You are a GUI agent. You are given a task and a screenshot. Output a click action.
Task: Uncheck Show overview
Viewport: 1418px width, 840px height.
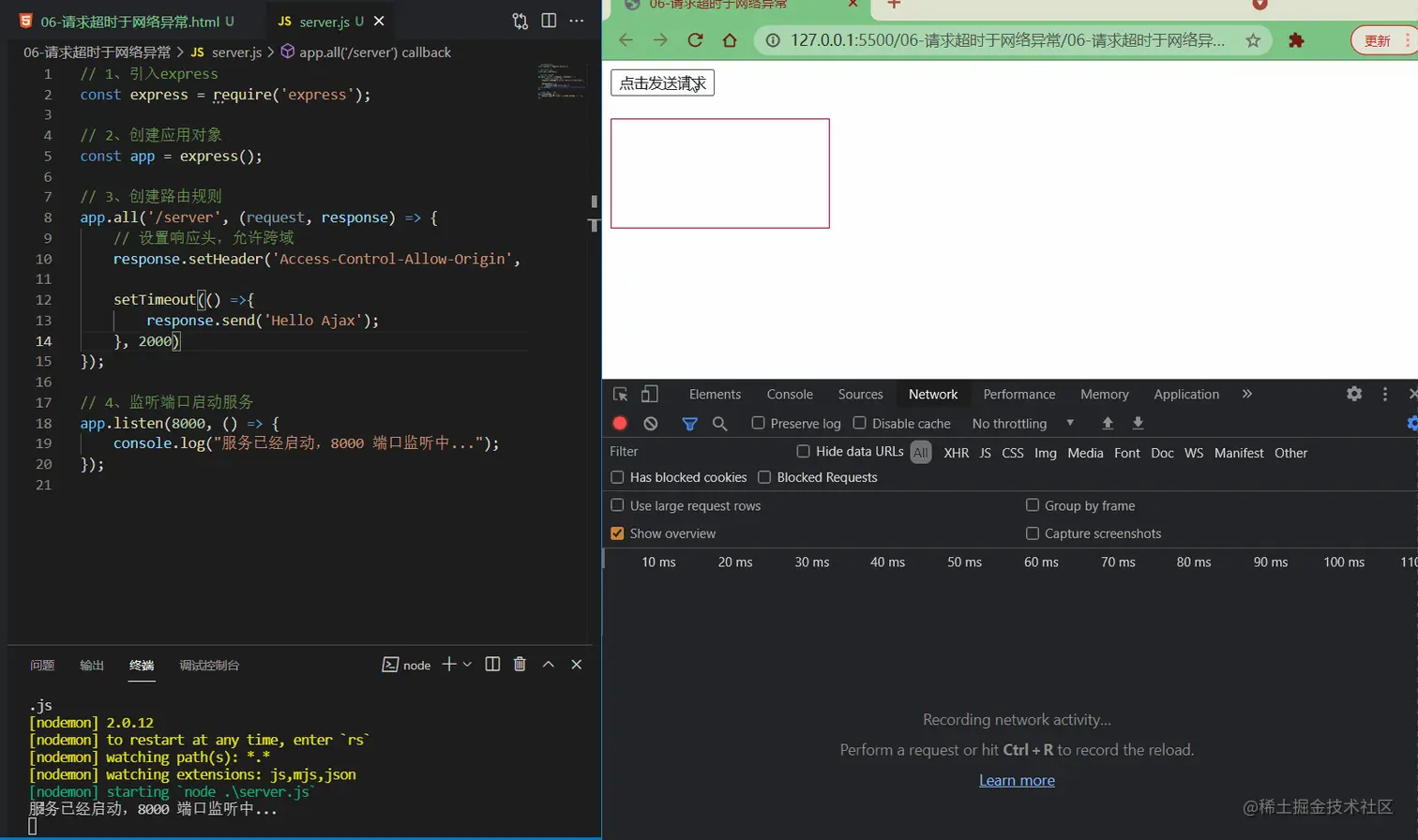point(617,533)
